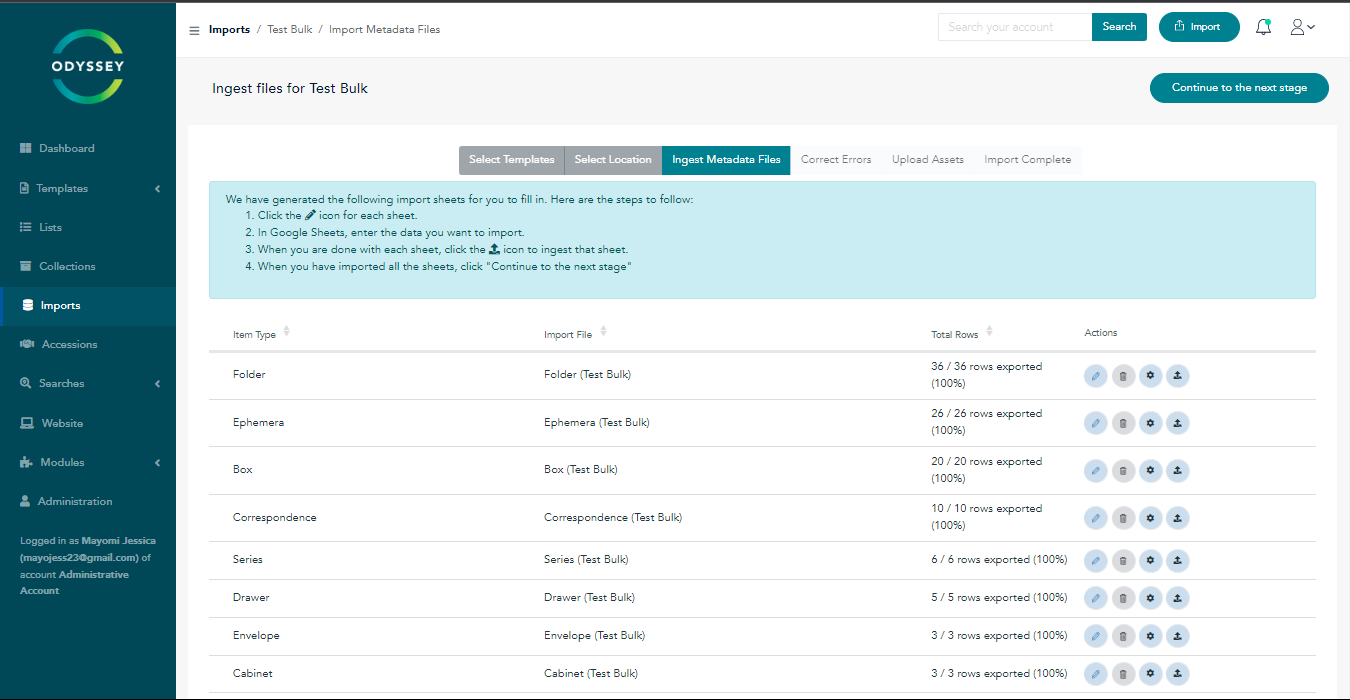Click Correspondence (Test Bulk) import file
The width and height of the screenshot is (1350, 700).
613,518
